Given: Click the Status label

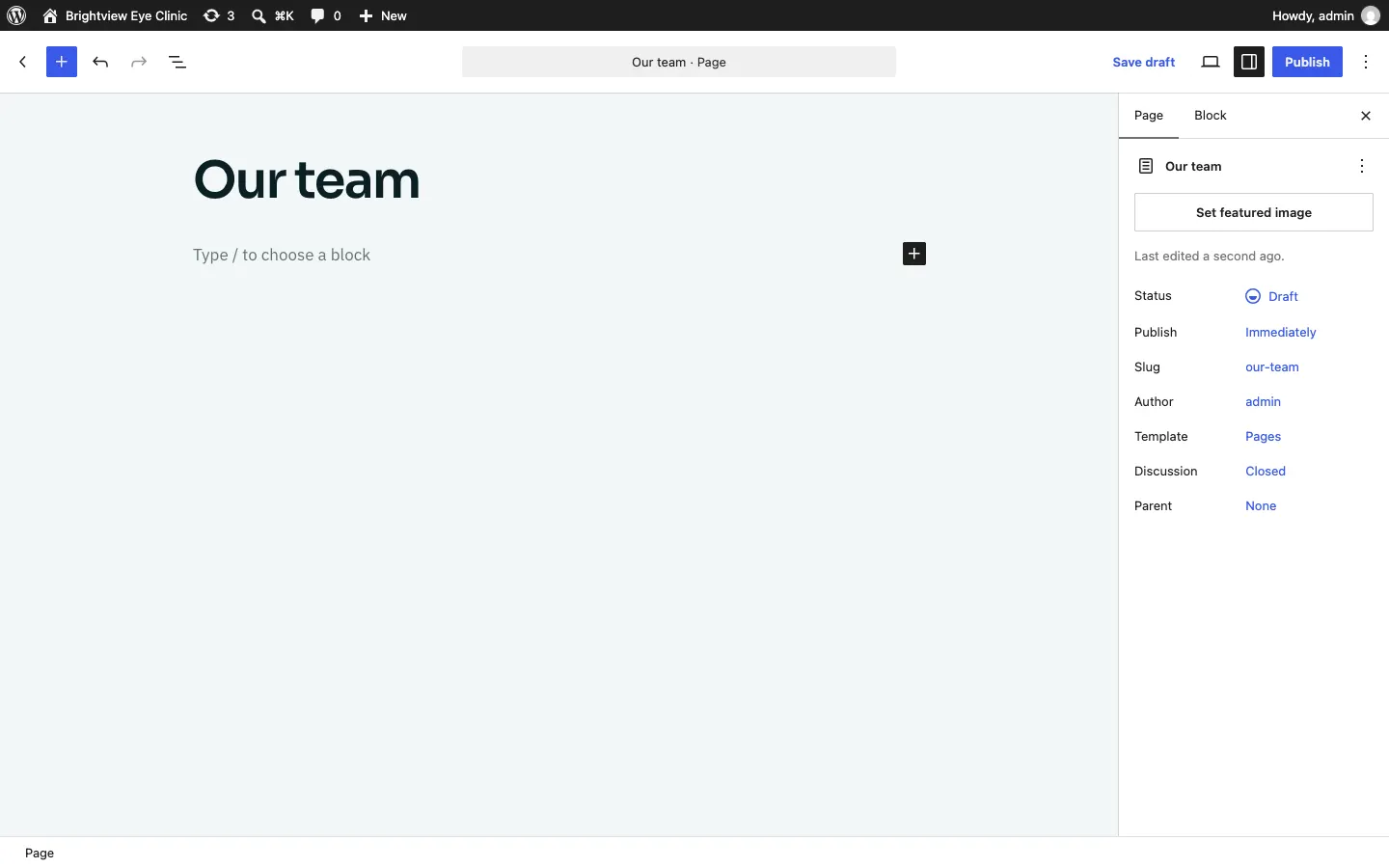Looking at the screenshot, I should pyautogui.click(x=1154, y=296).
